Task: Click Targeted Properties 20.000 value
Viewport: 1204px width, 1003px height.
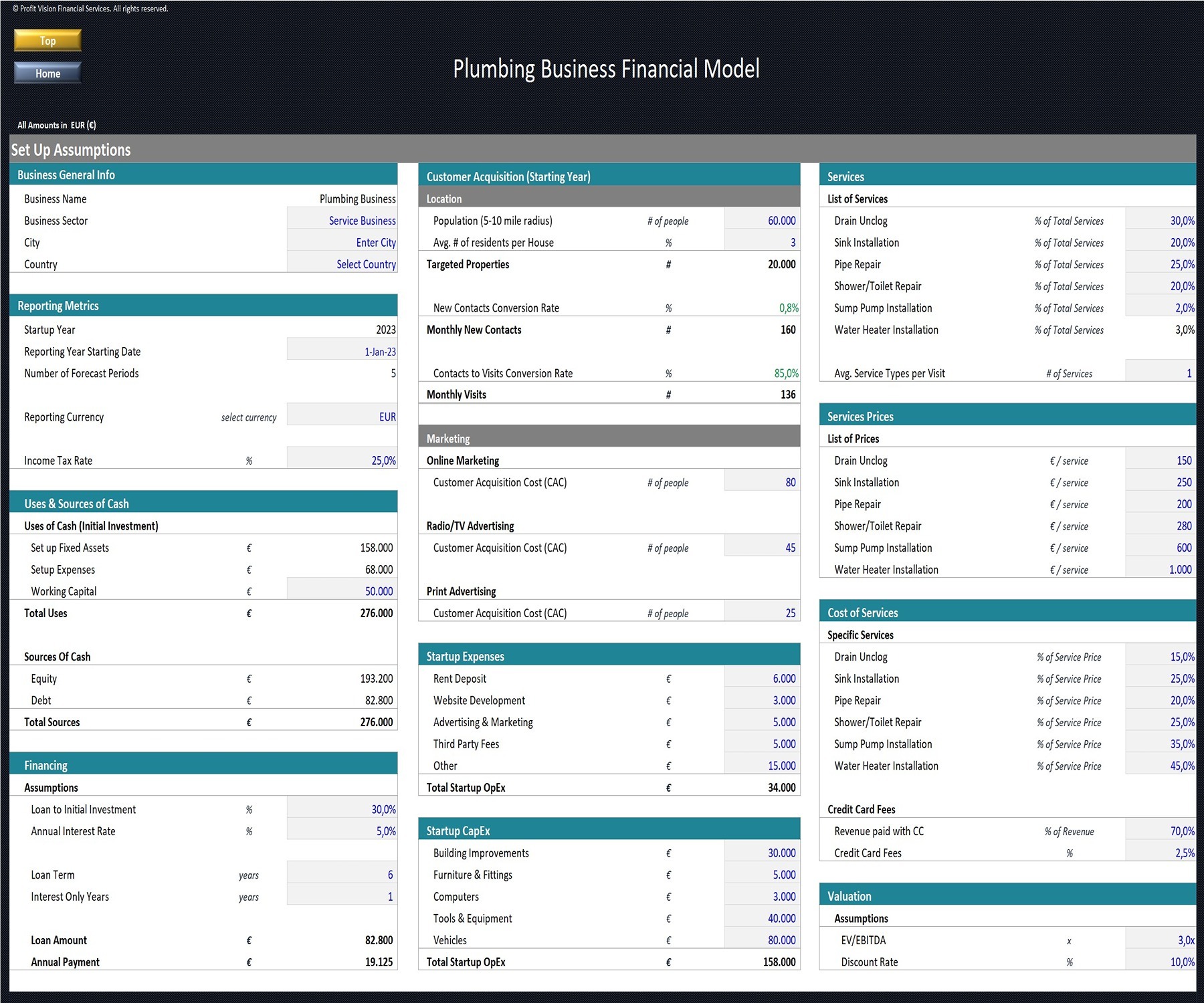Action: [782, 264]
